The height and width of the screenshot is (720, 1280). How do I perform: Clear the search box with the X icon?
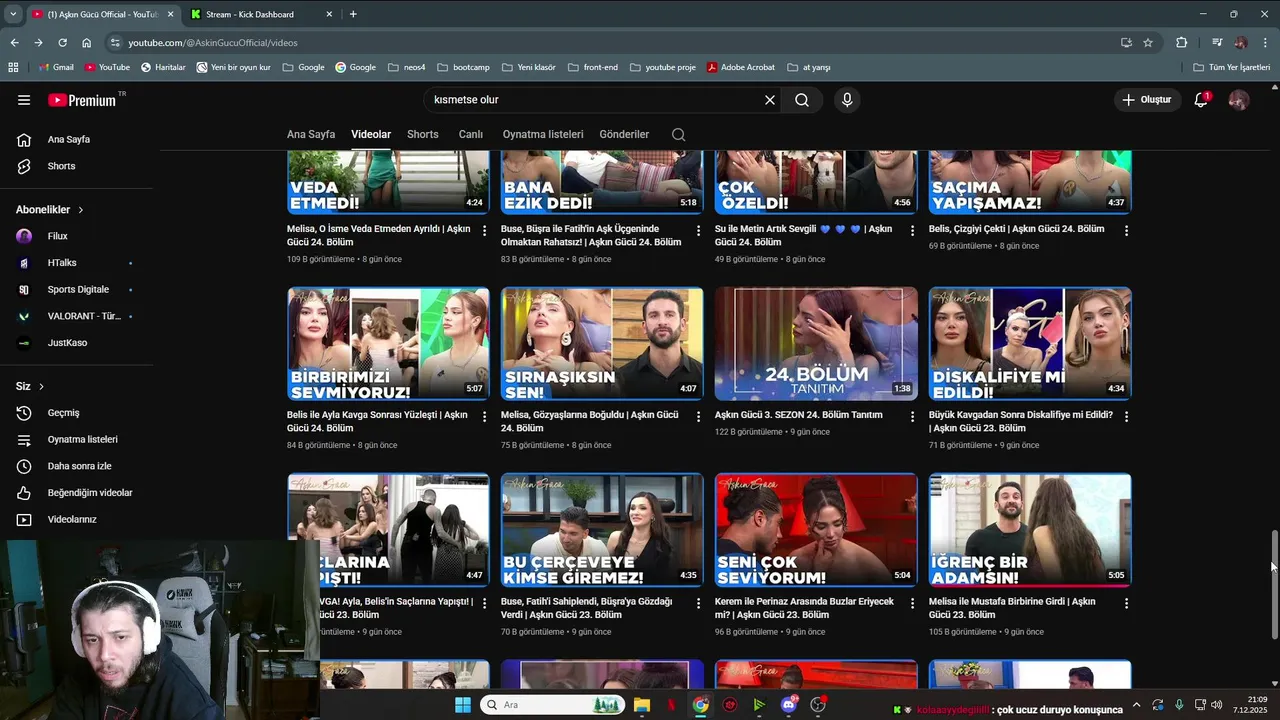pyautogui.click(x=770, y=100)
